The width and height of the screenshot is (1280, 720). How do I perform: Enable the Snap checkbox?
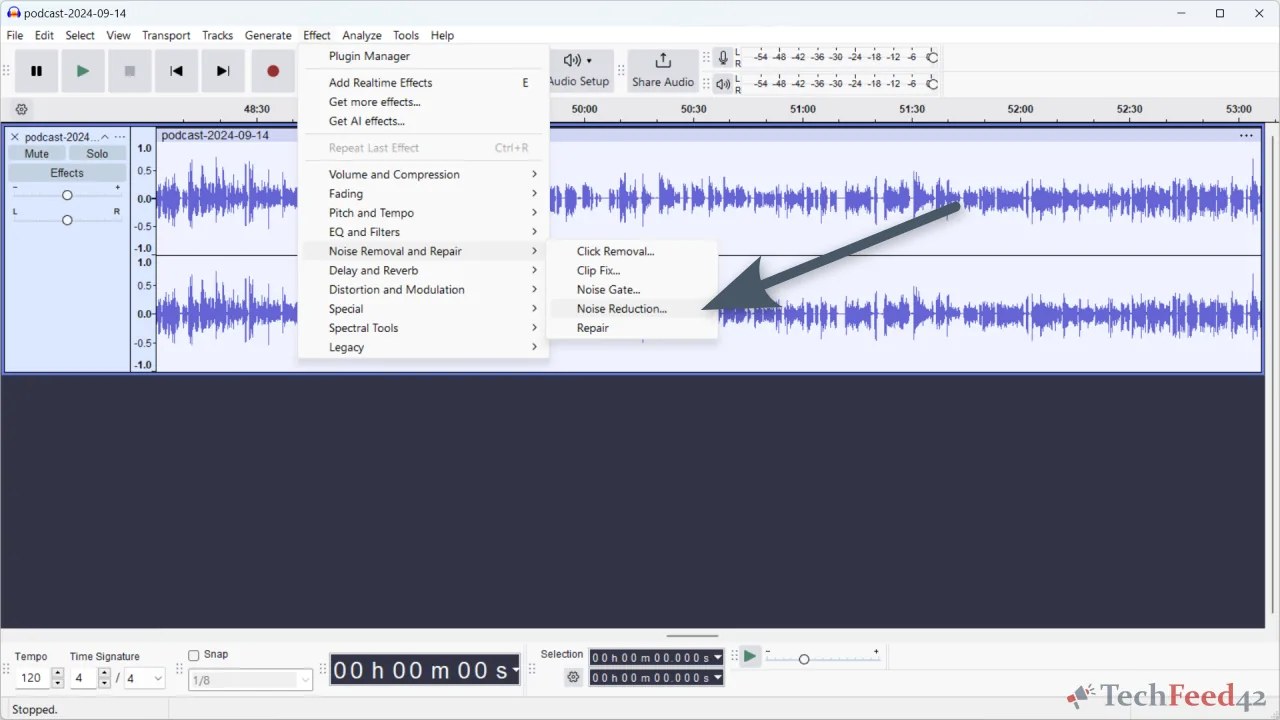pyautogui.click(x=194, y=655)
